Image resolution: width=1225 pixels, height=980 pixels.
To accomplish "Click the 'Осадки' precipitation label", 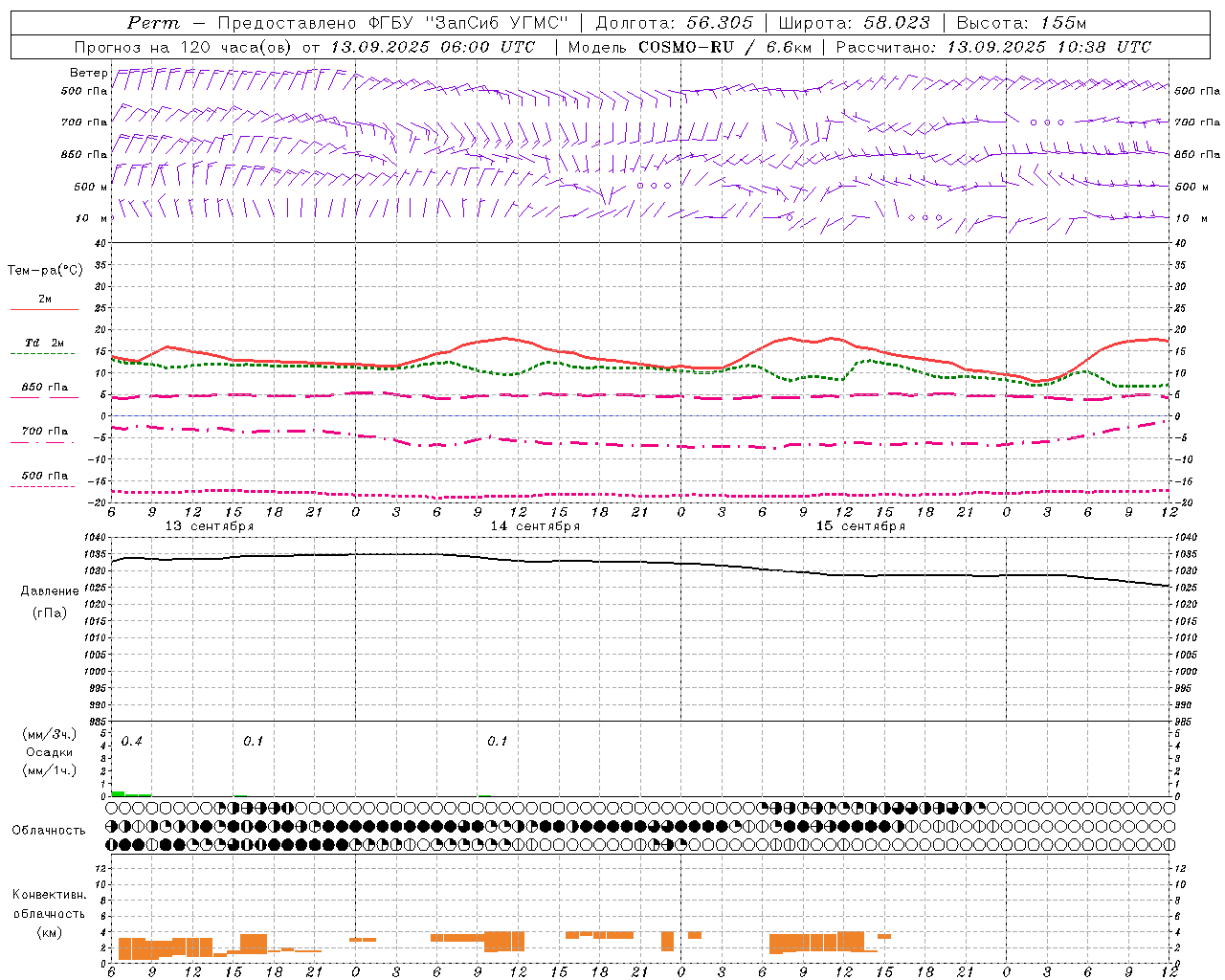I will coord(50,752).
